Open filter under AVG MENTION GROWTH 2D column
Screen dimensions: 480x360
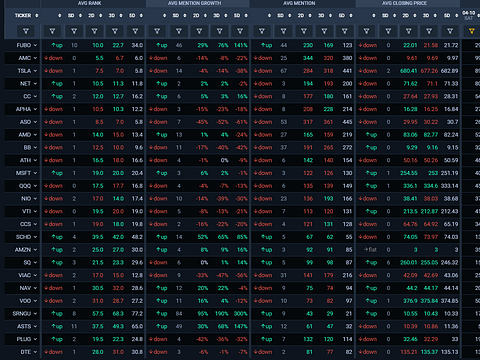199,31
